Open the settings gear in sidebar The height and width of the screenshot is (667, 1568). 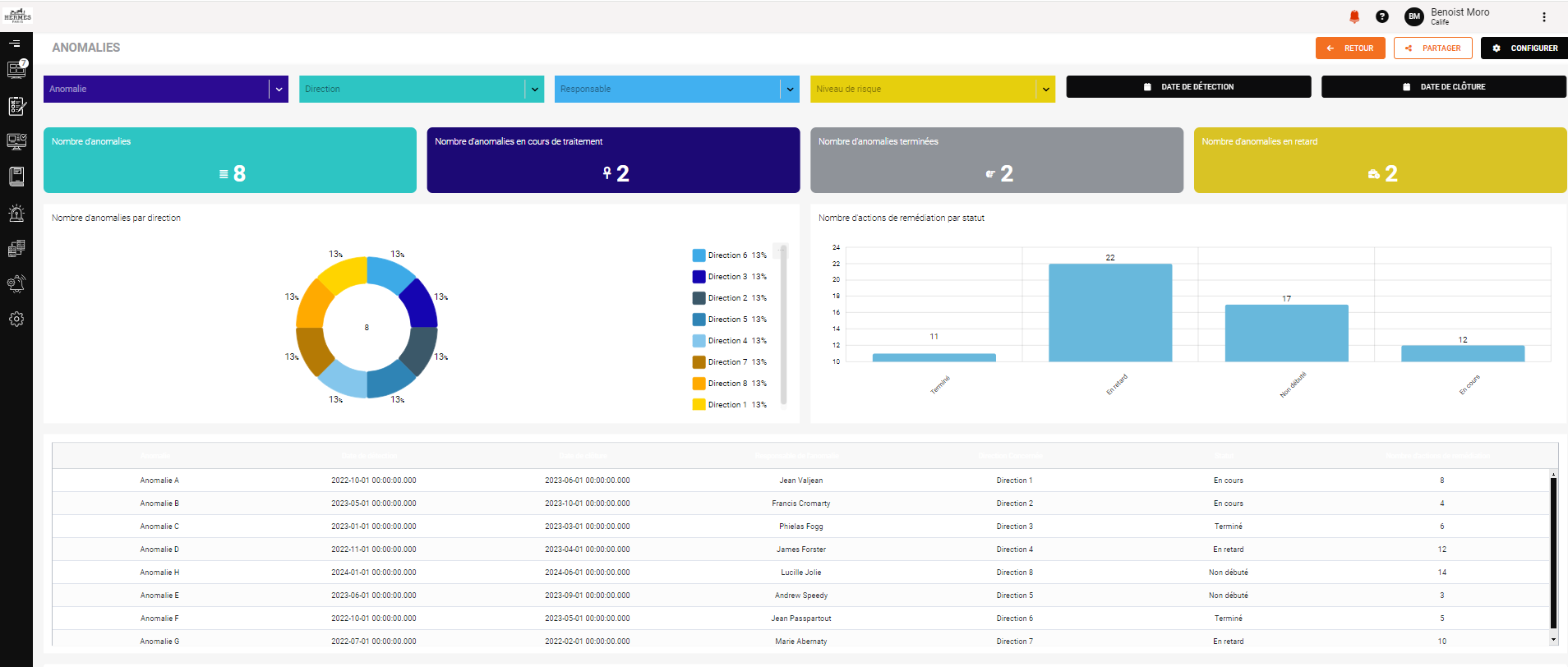(16, 319)
